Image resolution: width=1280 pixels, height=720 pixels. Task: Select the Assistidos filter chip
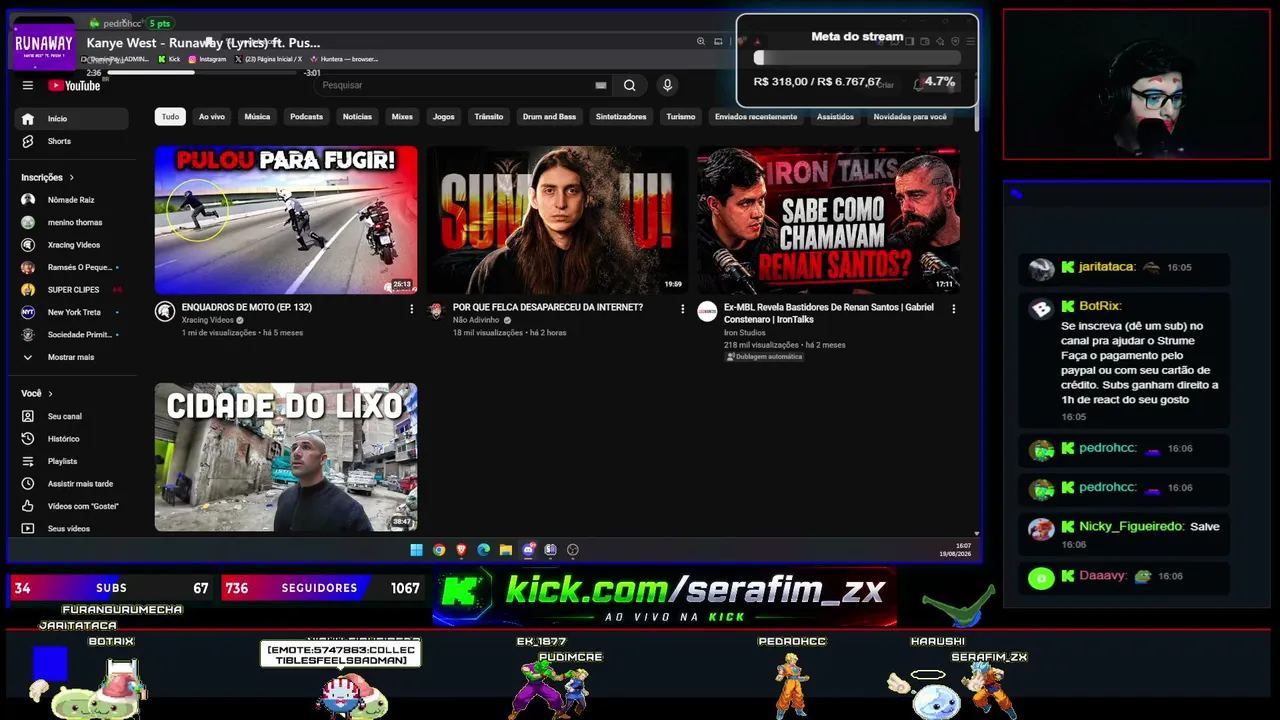835,117
